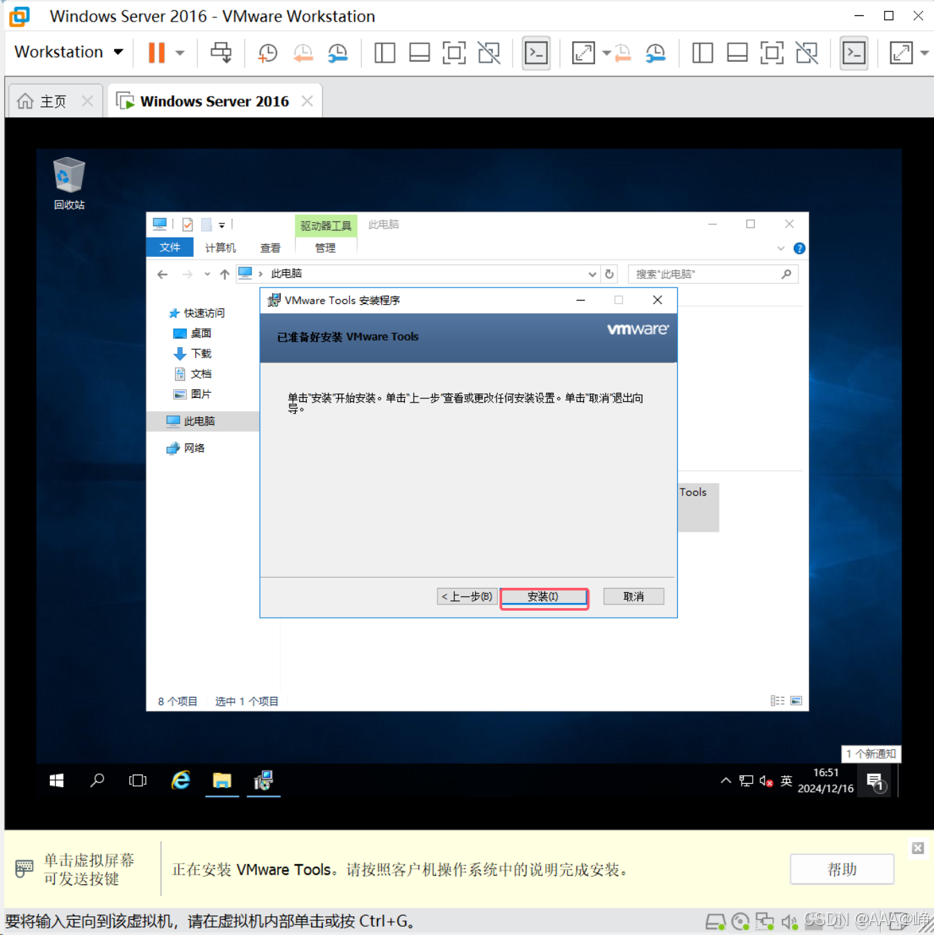The height and width of the screenshot is (935, 934).
Task: Open Explorer help with the question mark
Action: pos(799,248)
